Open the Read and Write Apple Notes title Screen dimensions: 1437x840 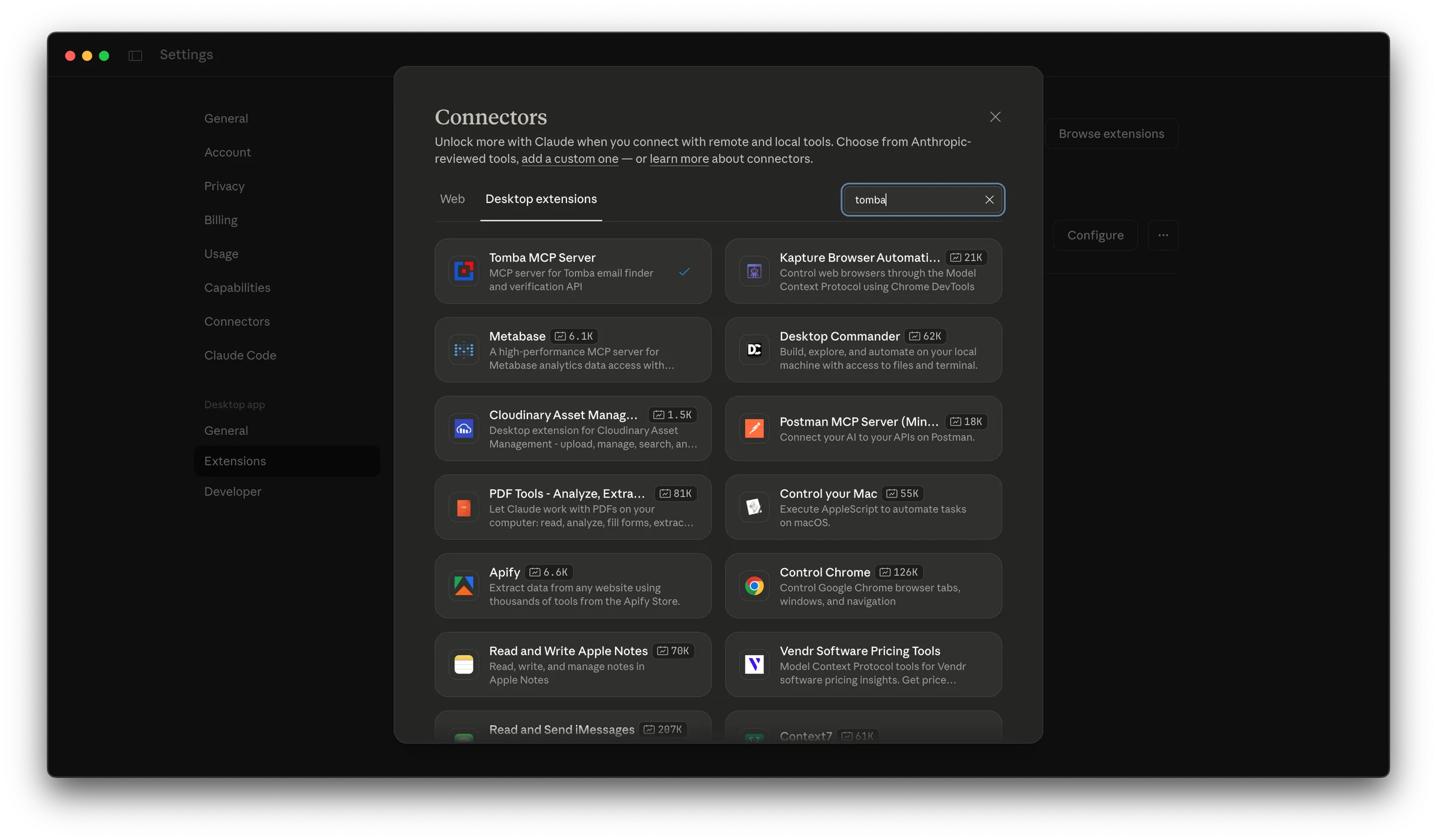(568, 651)
